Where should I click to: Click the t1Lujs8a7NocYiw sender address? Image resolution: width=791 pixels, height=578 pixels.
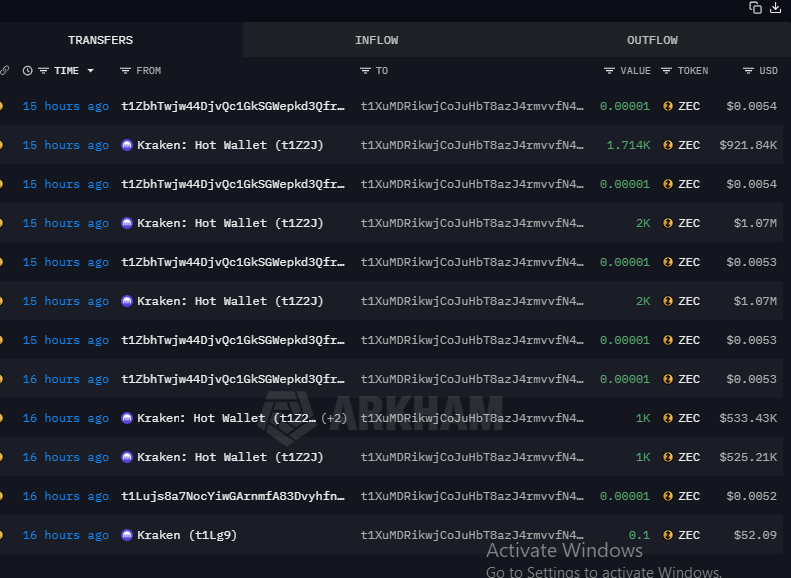233,496
